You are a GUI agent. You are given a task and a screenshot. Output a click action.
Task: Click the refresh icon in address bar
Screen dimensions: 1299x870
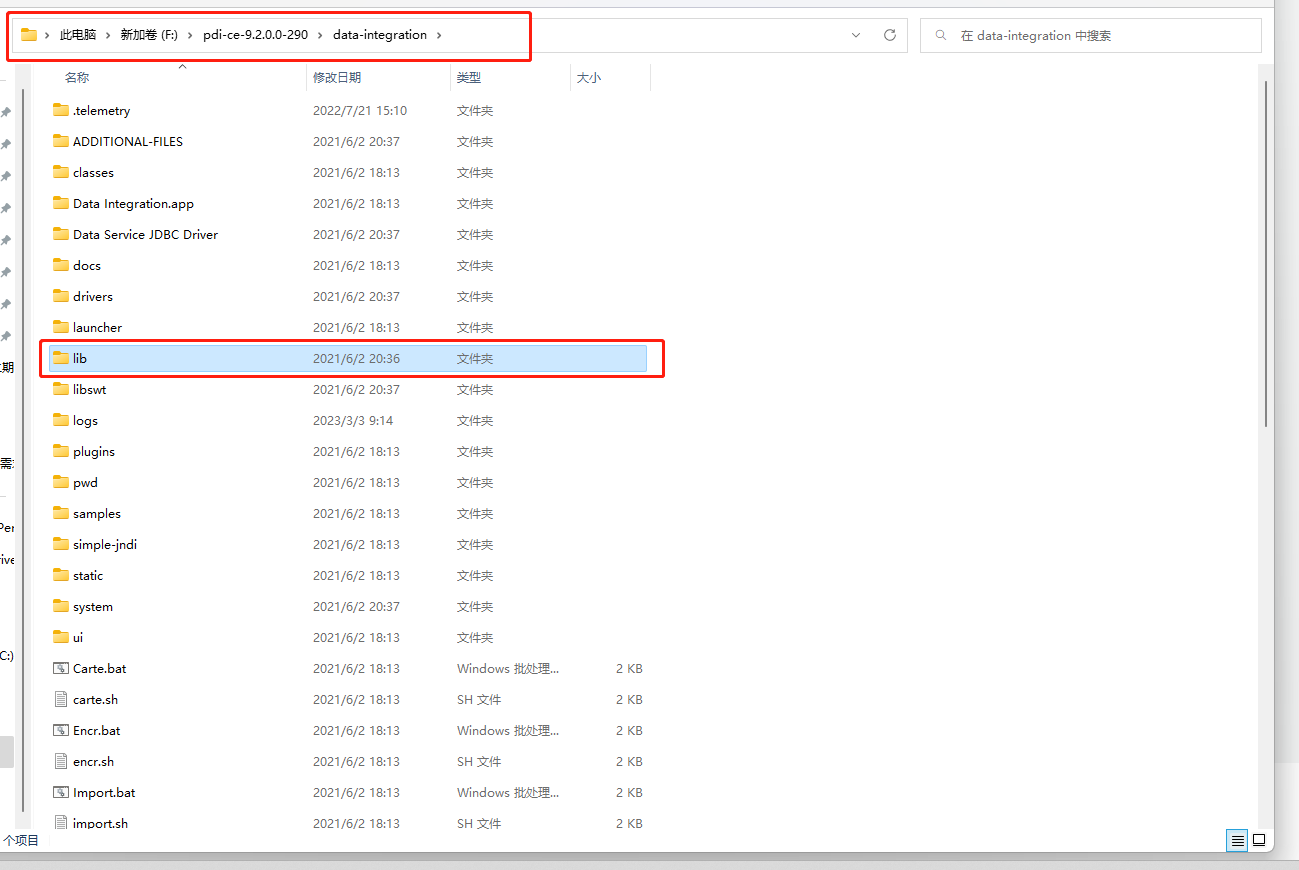click(x=889, y=35)
